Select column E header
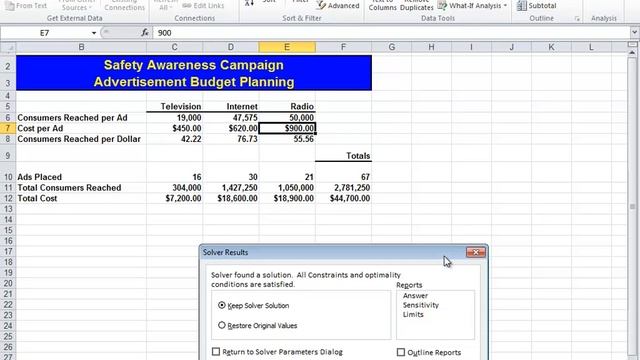Screen dimensions: 640x360 287,47
